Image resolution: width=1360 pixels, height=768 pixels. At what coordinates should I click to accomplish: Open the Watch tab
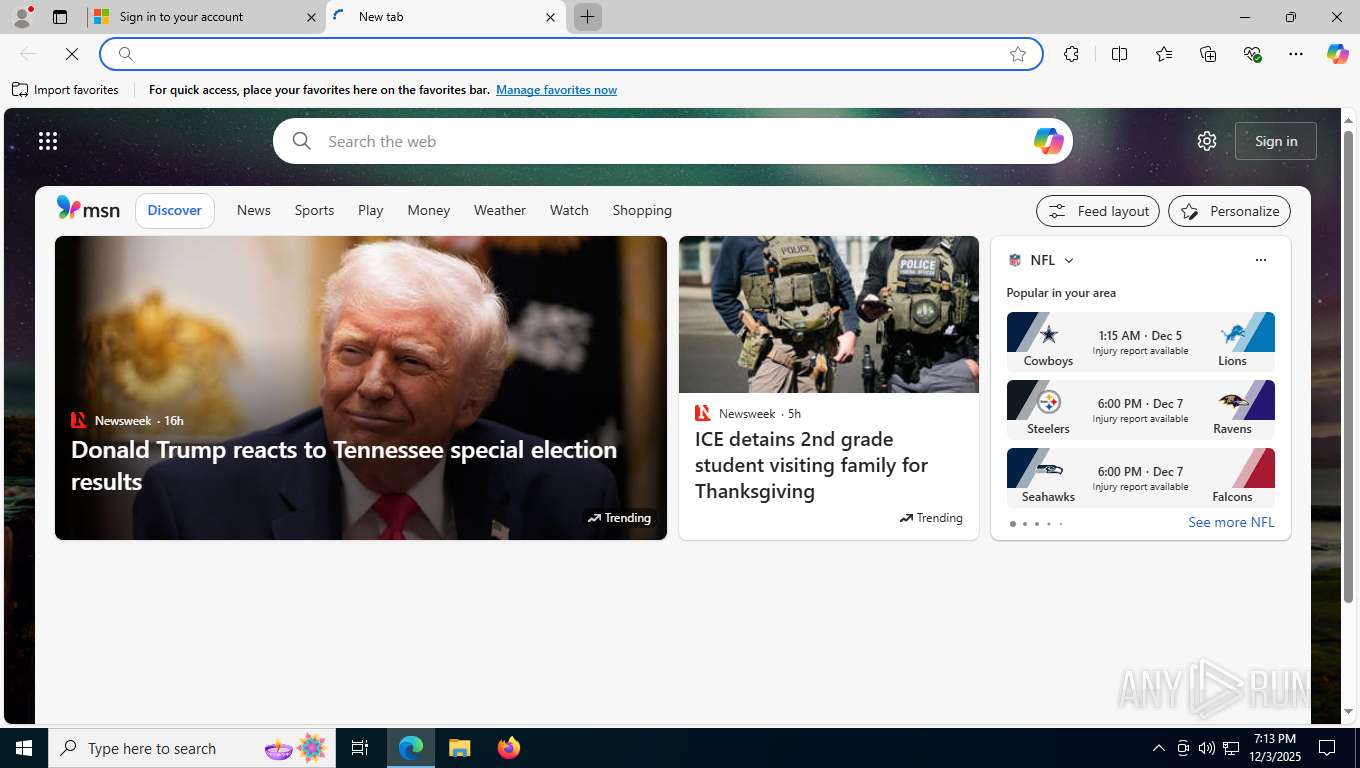click(569, 210)
